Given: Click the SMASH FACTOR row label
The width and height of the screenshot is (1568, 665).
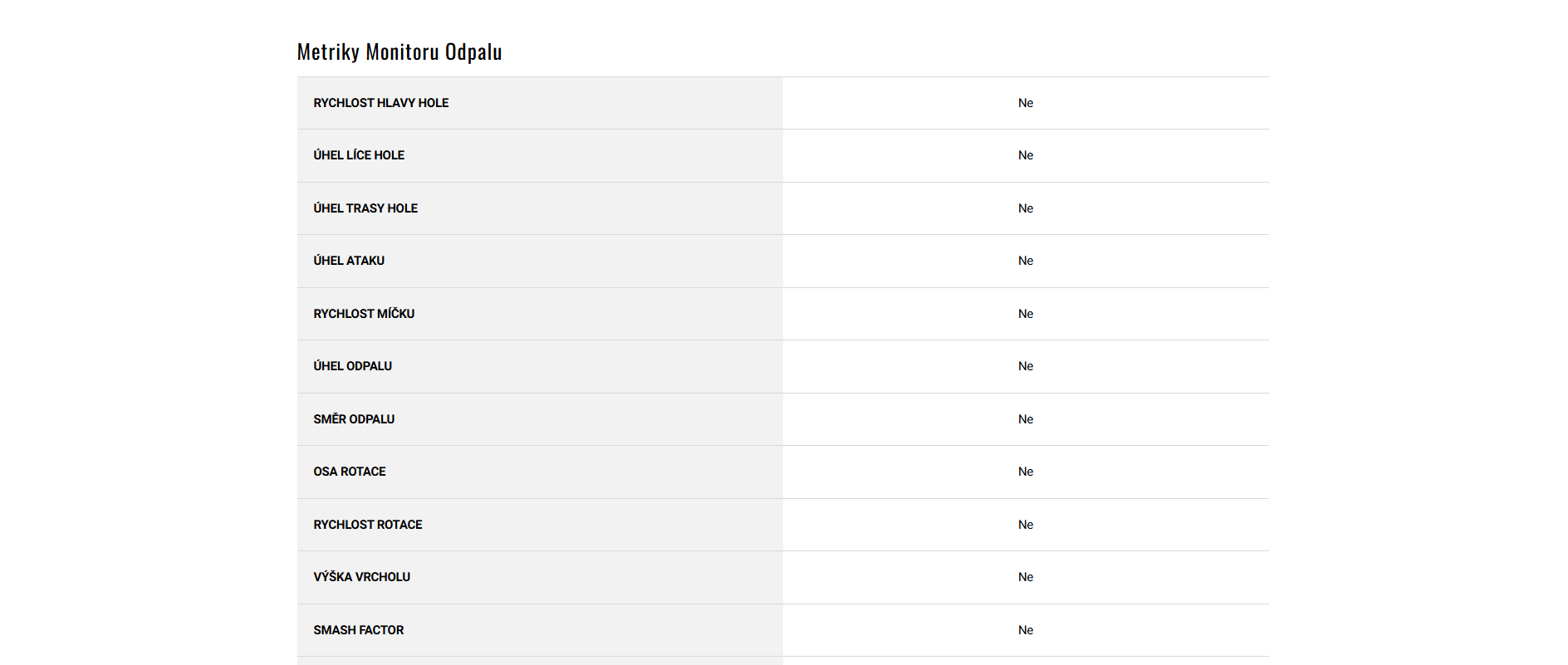Looking at the screenshot, I should pos(358,630).
